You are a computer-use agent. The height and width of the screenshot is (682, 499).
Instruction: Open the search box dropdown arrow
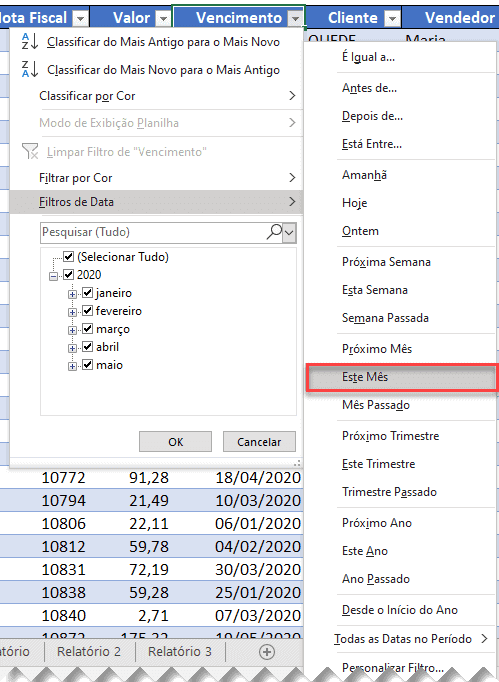(x=289, y=232)
